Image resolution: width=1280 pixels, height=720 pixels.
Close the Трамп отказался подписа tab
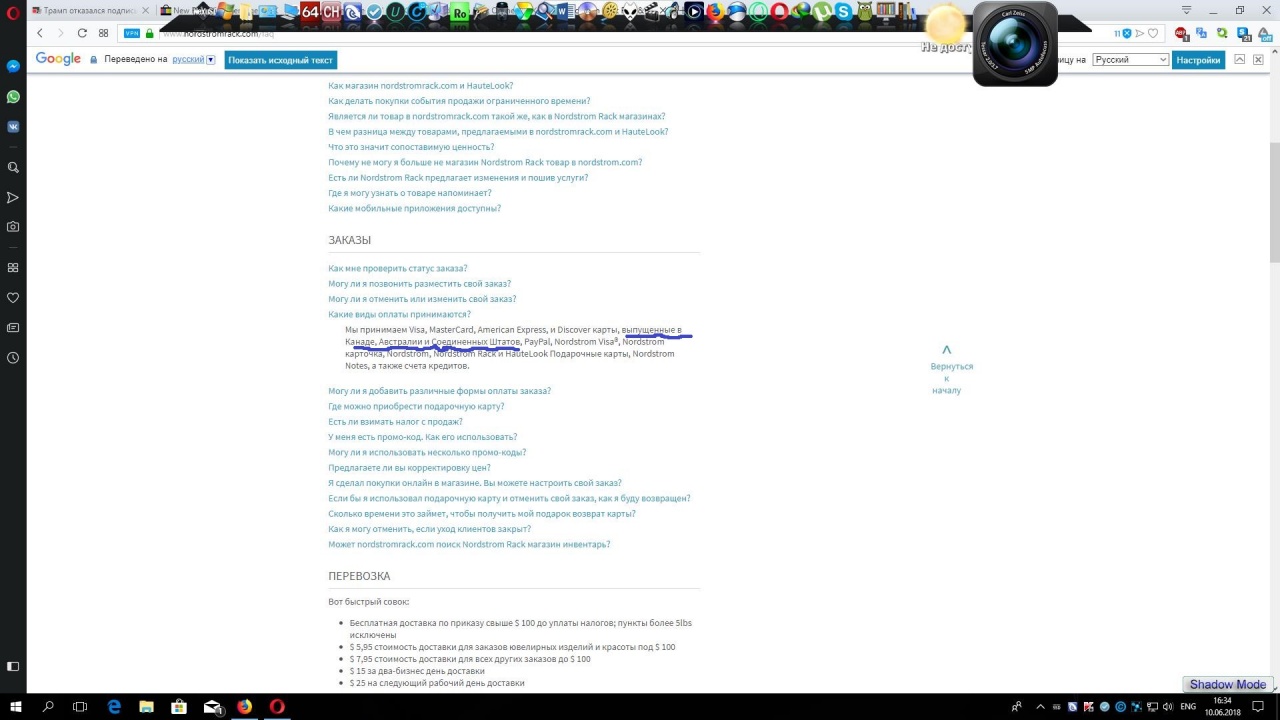click(x=146, y=10)
